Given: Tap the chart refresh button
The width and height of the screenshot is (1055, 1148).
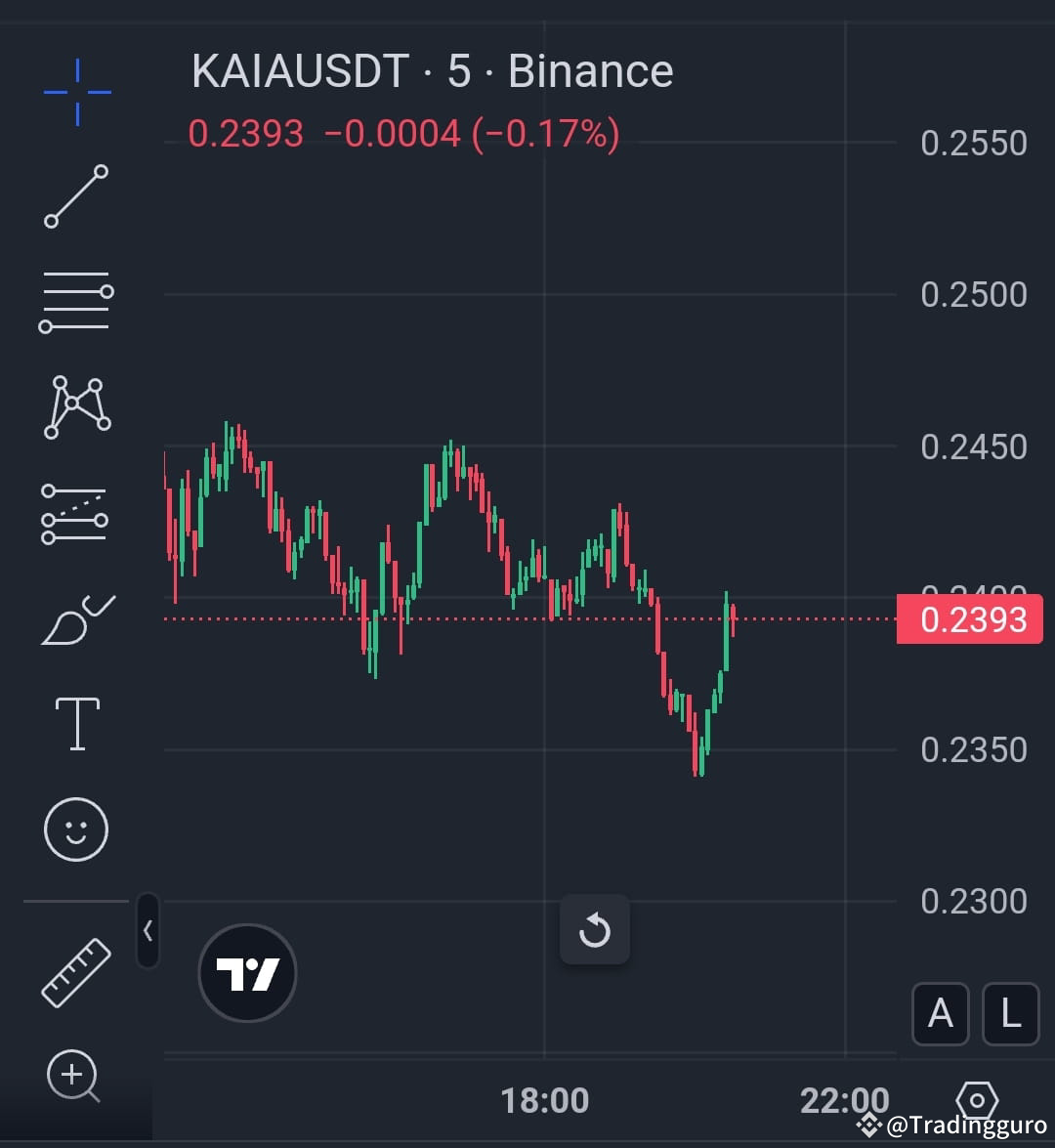Looking at the screenshot, I should pos(595,929).
